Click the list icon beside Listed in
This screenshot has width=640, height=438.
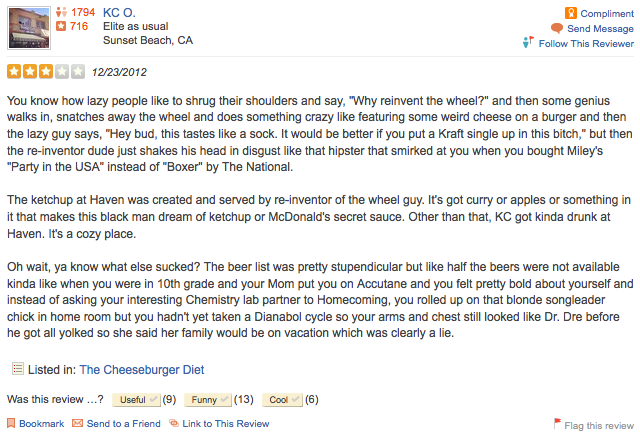pyautogui.click(x=15, y=370)
